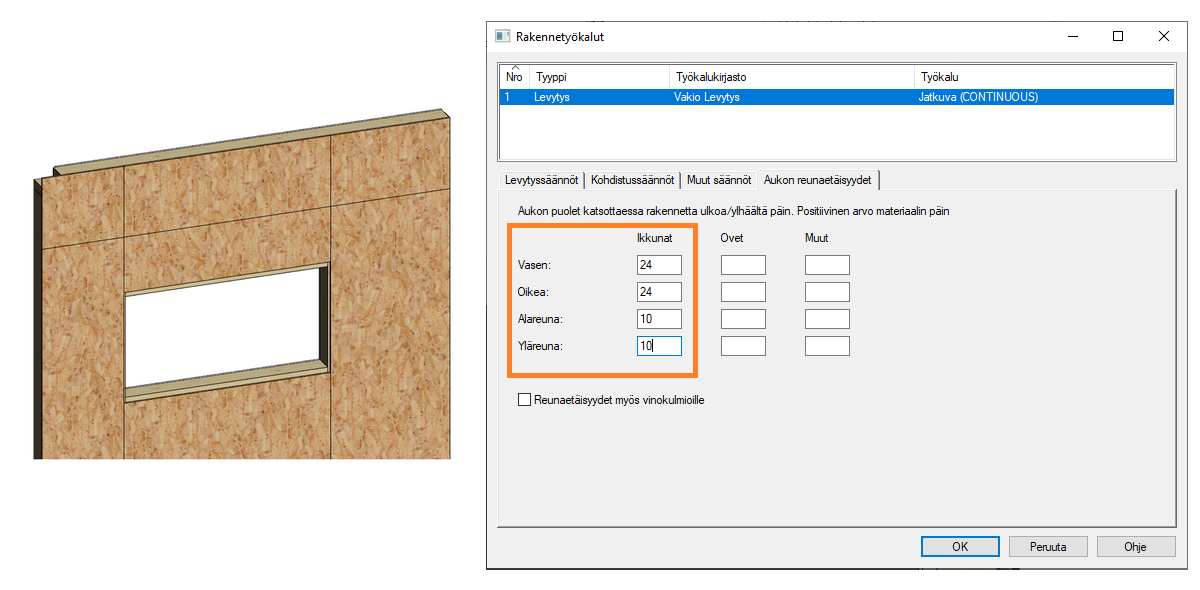Switch to the Levytyssäännöt tab
Image resolution: width=1200 pixels, height=590 pixels.
point(541,180)
